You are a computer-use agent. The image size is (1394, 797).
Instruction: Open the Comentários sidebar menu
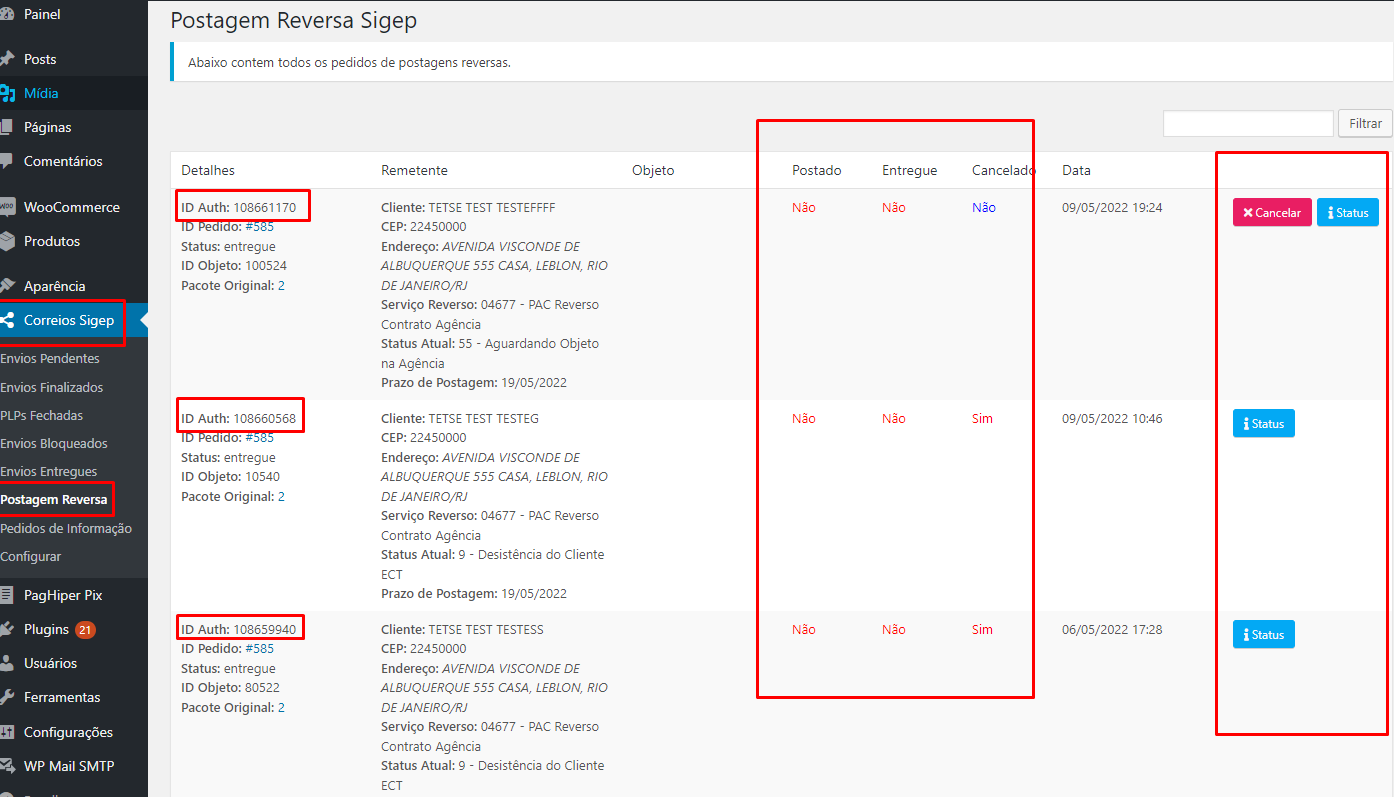(x=62, y=161)
